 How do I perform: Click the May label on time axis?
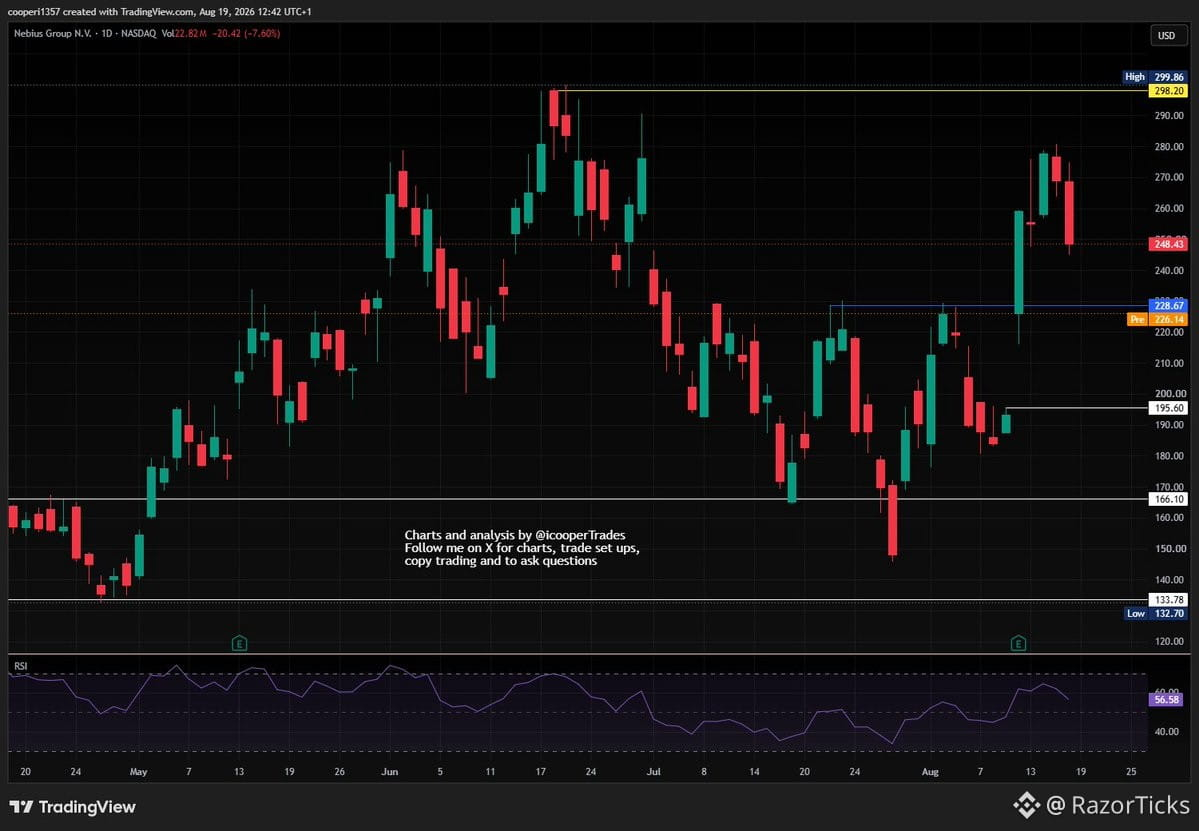coord(138,771)
